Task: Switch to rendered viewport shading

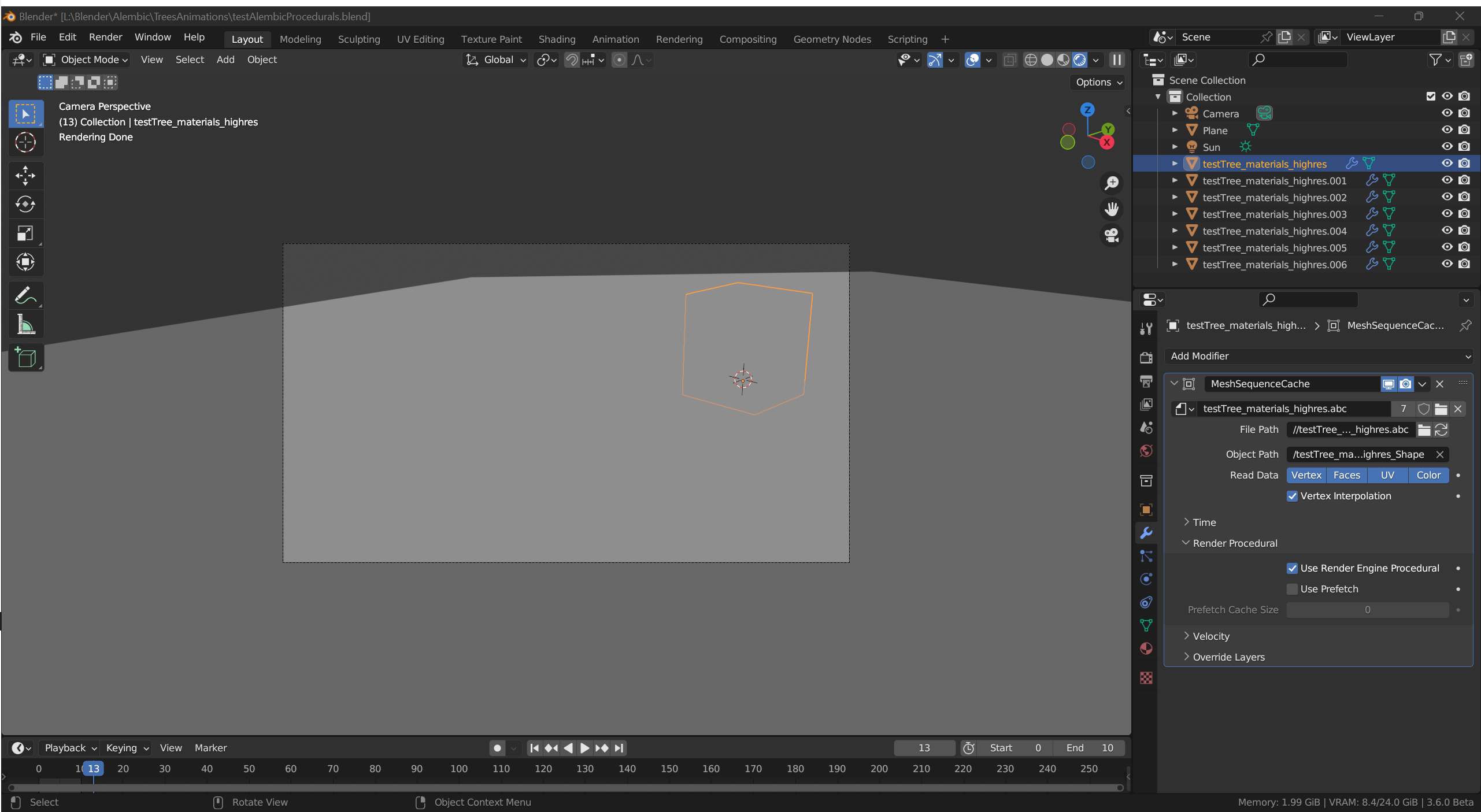Action: pos(1079,60)
